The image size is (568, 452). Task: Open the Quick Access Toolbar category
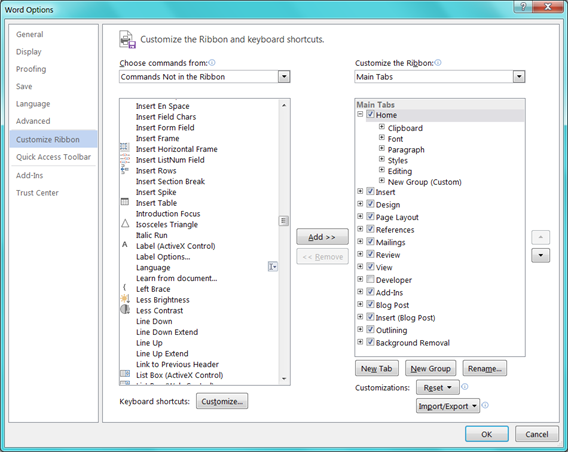pyautogui.click(x=53, y=157)
